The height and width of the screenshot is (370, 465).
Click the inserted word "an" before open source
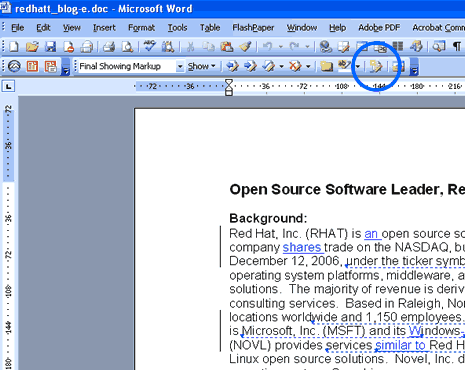371,234
